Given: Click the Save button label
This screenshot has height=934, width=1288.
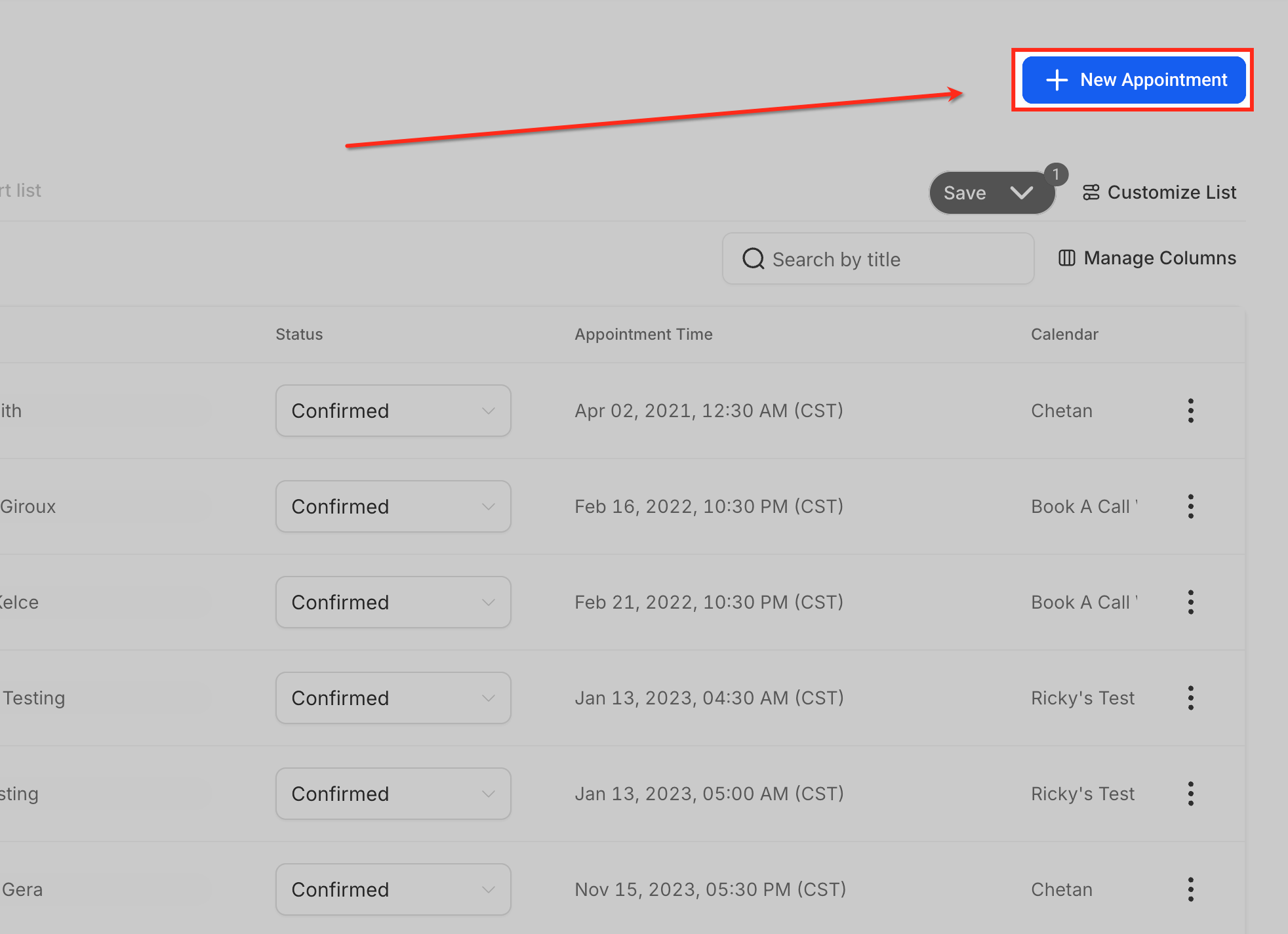Looking at the screenshot, I should click(965, 193).
